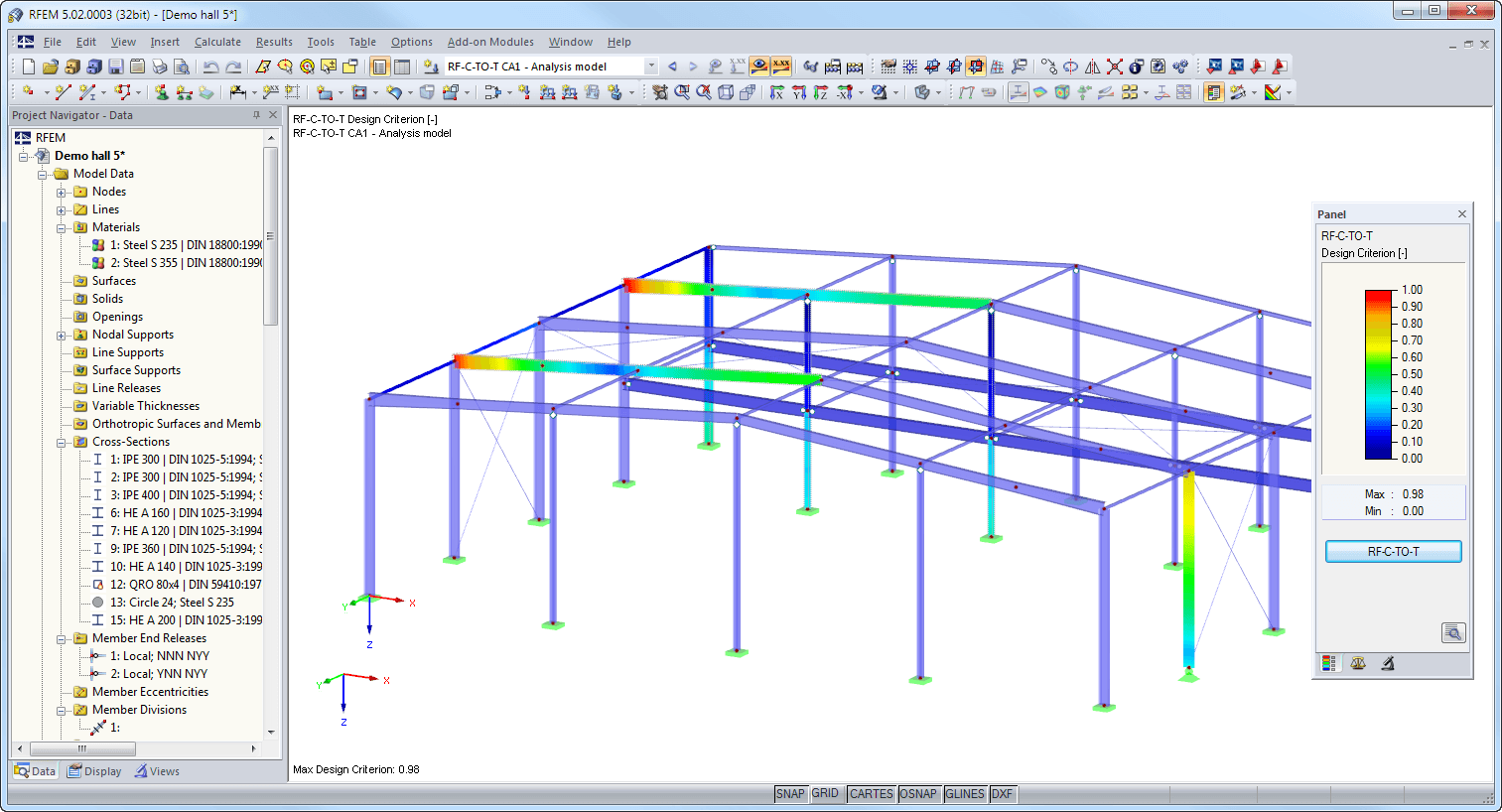The image size is (1502, 812).
Task: Open an existing model file
Action: tap(50, 66)
